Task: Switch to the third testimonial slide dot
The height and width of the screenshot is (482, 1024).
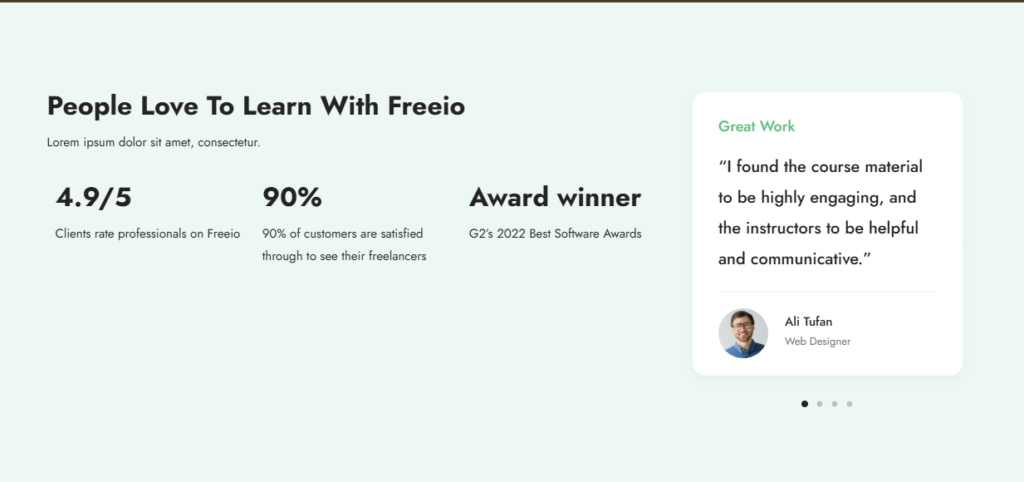Action: pyautogui.click(x=835, y=404)
